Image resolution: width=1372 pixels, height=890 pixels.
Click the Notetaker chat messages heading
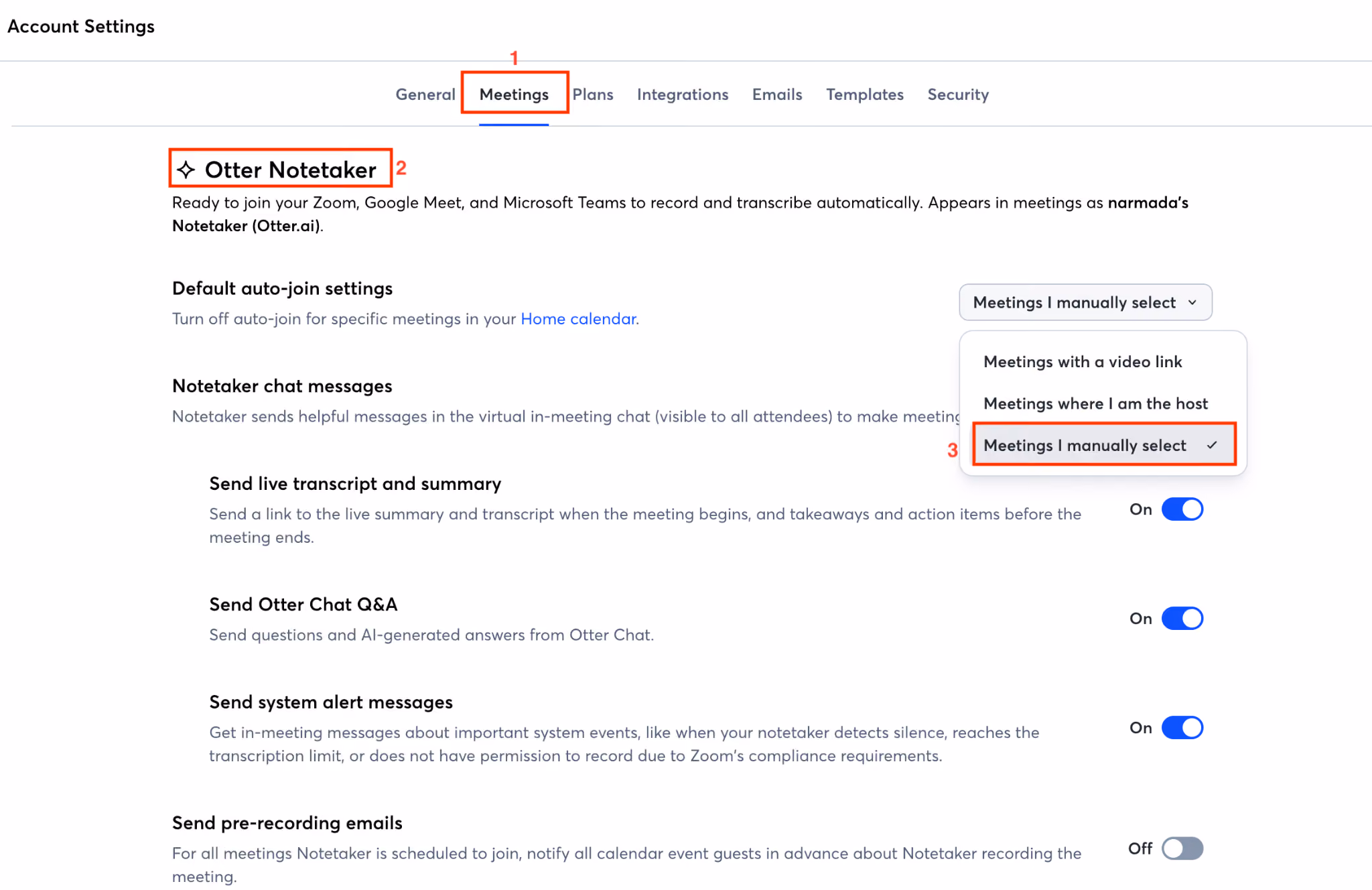(x=282, y=386)
